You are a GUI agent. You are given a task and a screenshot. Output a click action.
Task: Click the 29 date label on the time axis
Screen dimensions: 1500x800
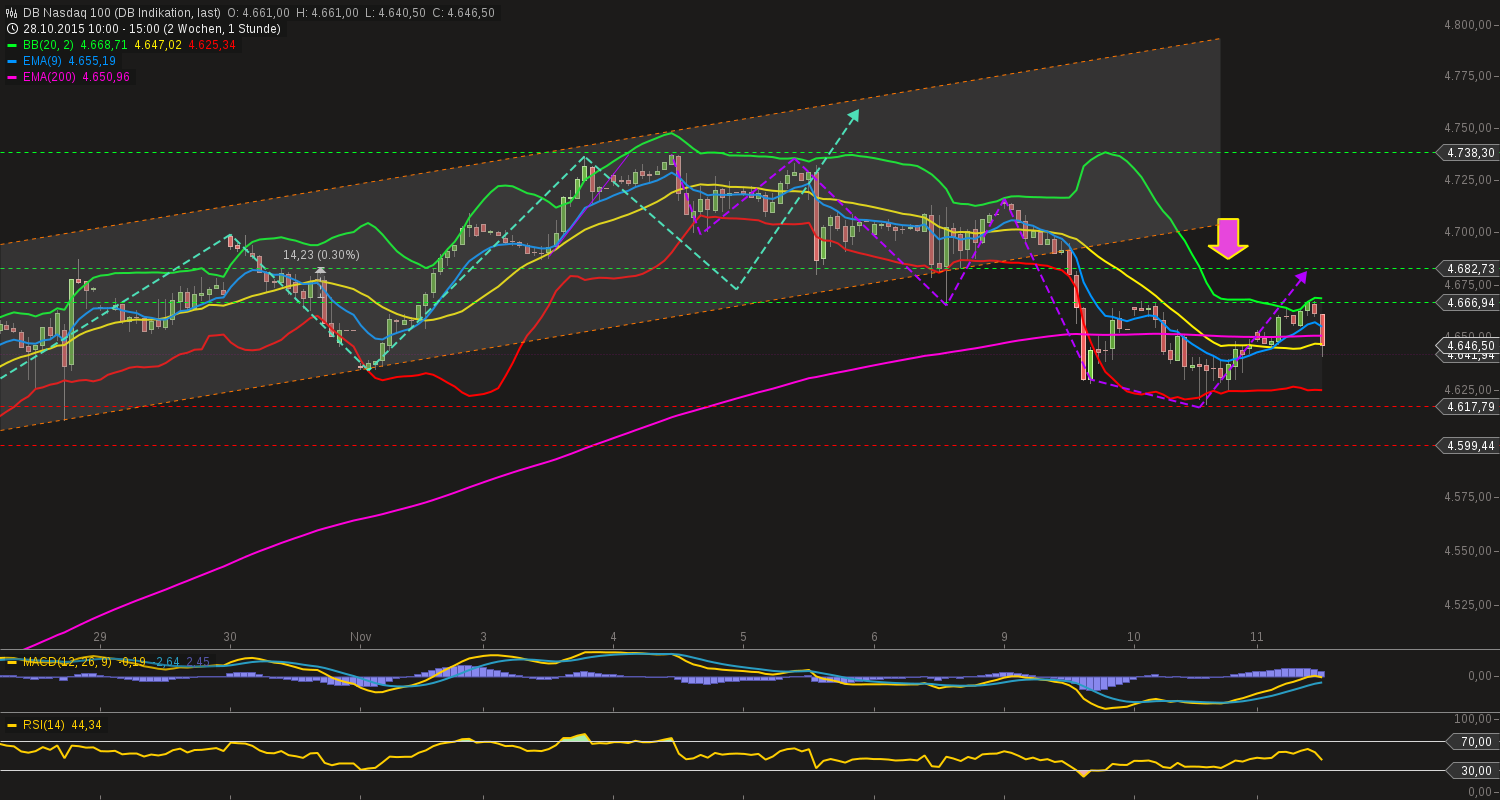coord(100,637)
